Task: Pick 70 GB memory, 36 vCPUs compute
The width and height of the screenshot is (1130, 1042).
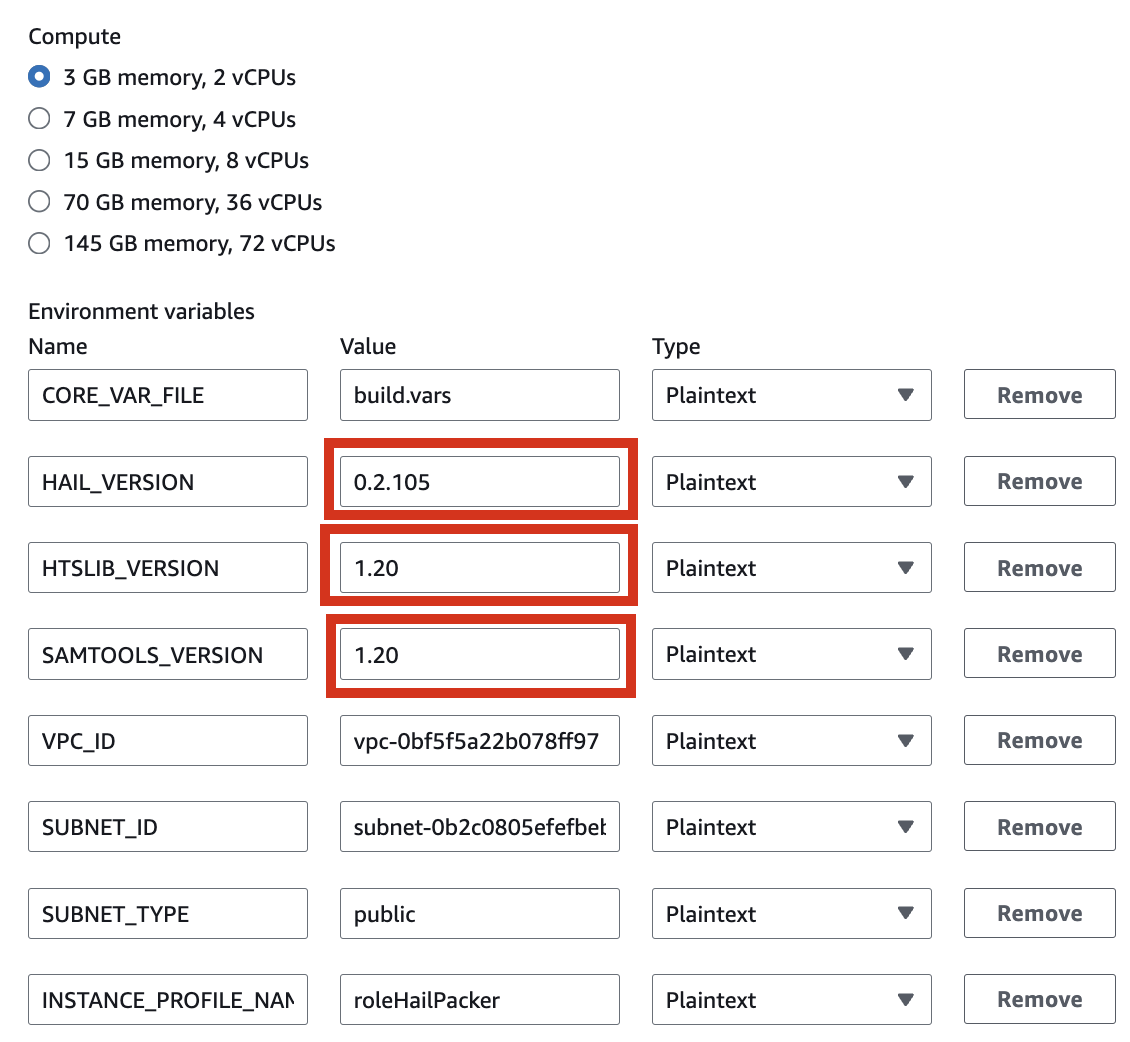Action: click(39, 202)
